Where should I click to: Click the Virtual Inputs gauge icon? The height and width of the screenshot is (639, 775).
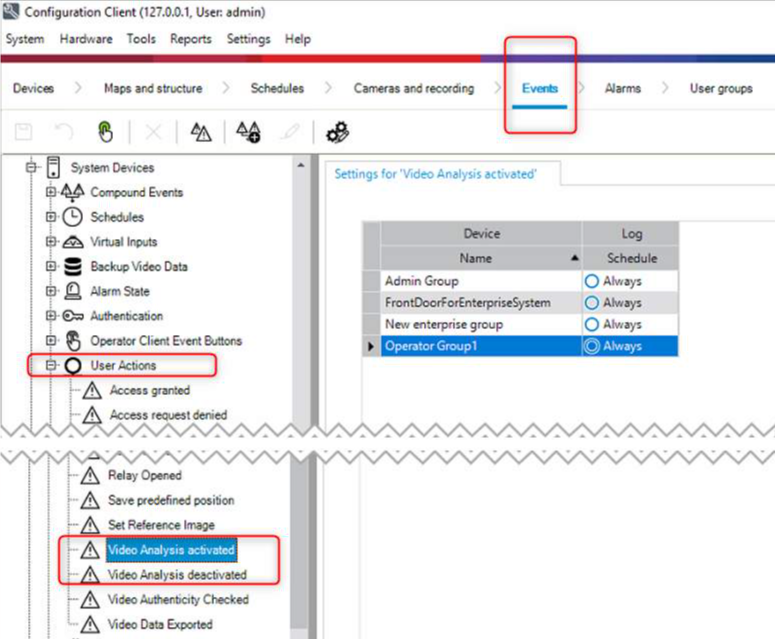point(73,242)
